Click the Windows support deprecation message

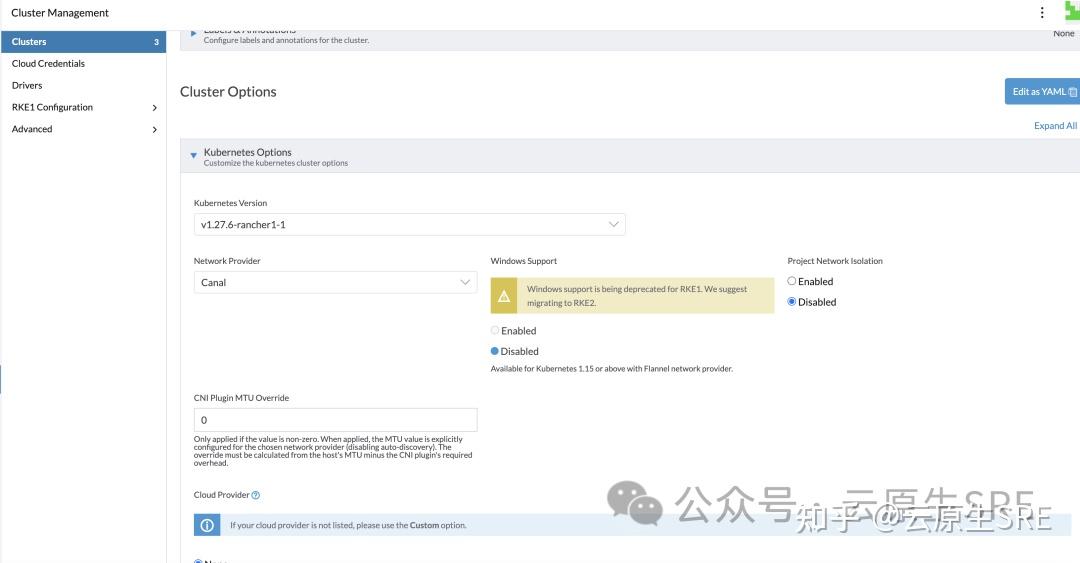(637, 296)
